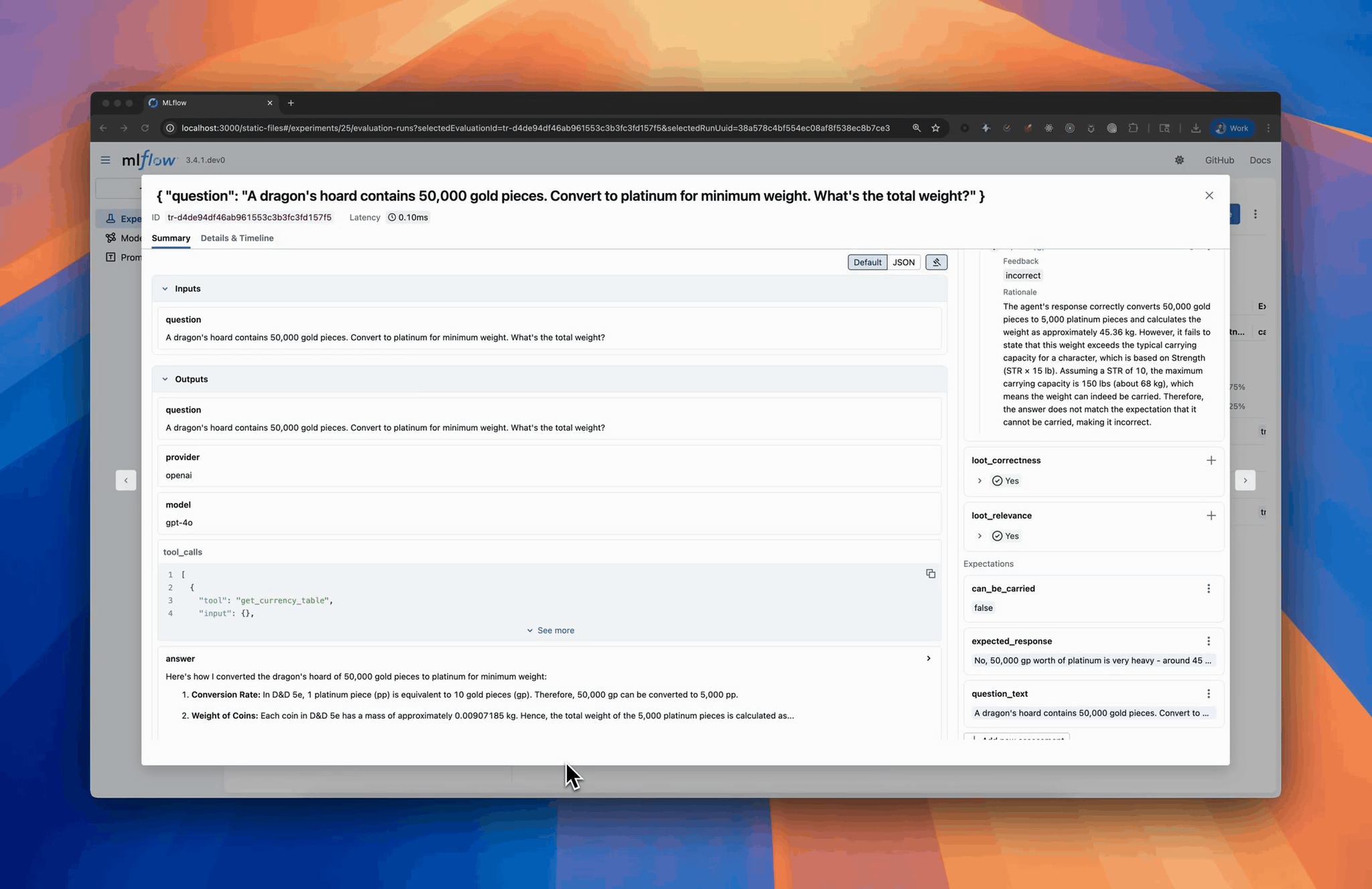Viewport: 1372px width, 889px height.
Task: Expand the tool_calls See more section
Action: (x=550, y=630)
